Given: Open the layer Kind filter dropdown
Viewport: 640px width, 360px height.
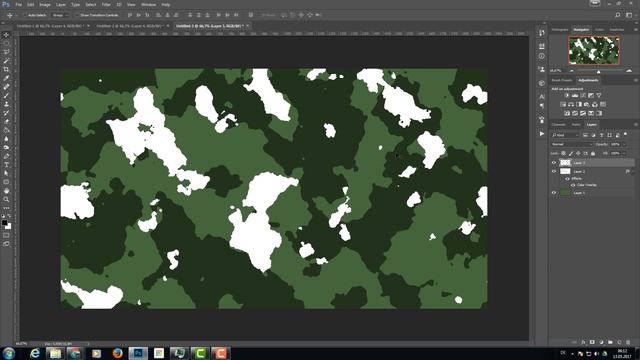Looking at the screenshot, I should [565, 135].
